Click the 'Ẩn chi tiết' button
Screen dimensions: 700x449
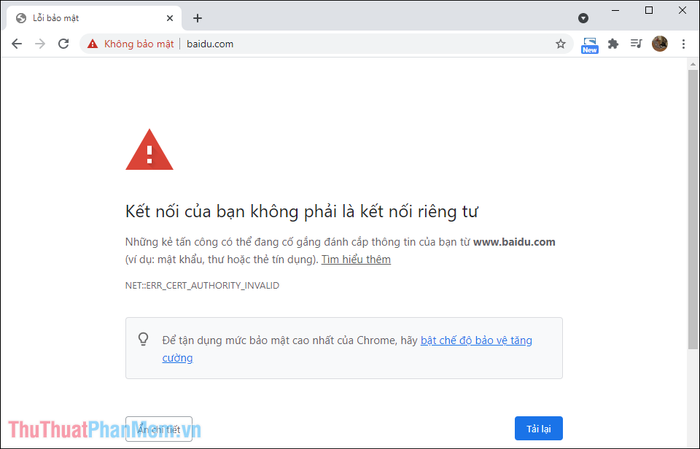(x=159, y=429)
